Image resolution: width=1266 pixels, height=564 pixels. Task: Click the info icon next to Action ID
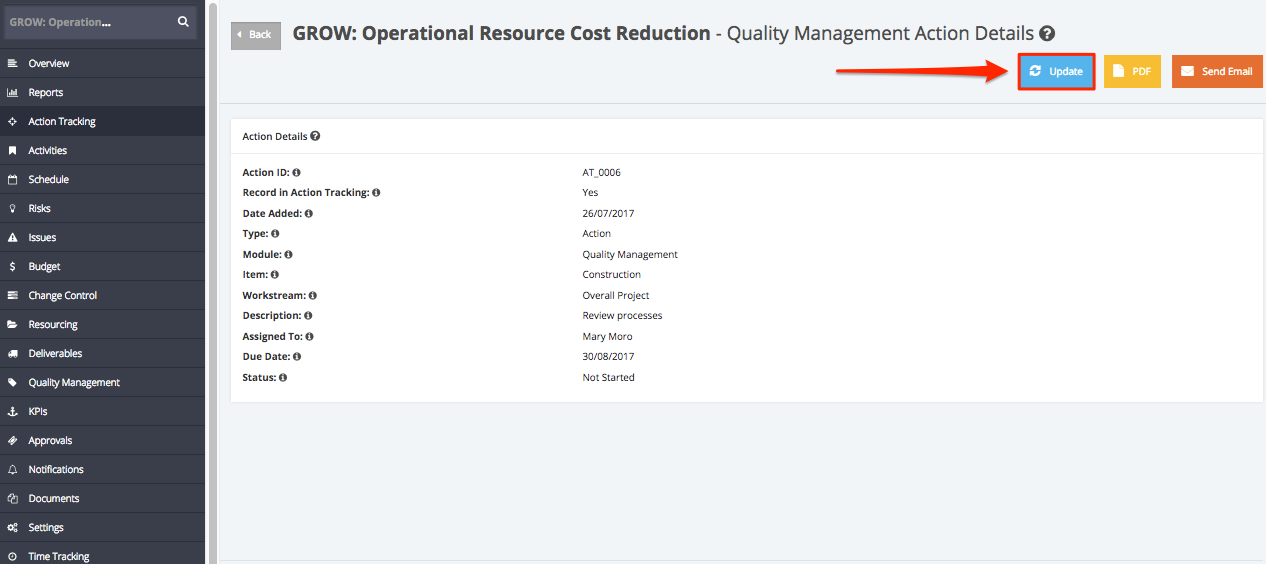point(297,173)
